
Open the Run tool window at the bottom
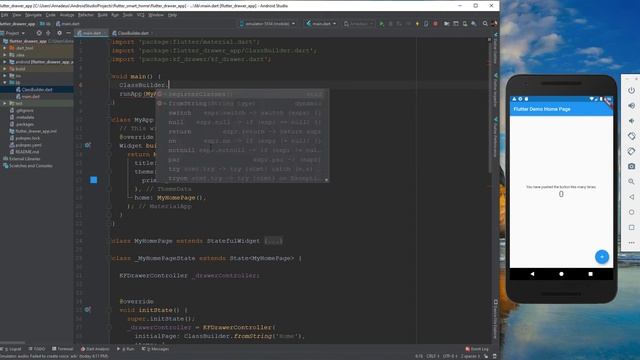point(126,349)
